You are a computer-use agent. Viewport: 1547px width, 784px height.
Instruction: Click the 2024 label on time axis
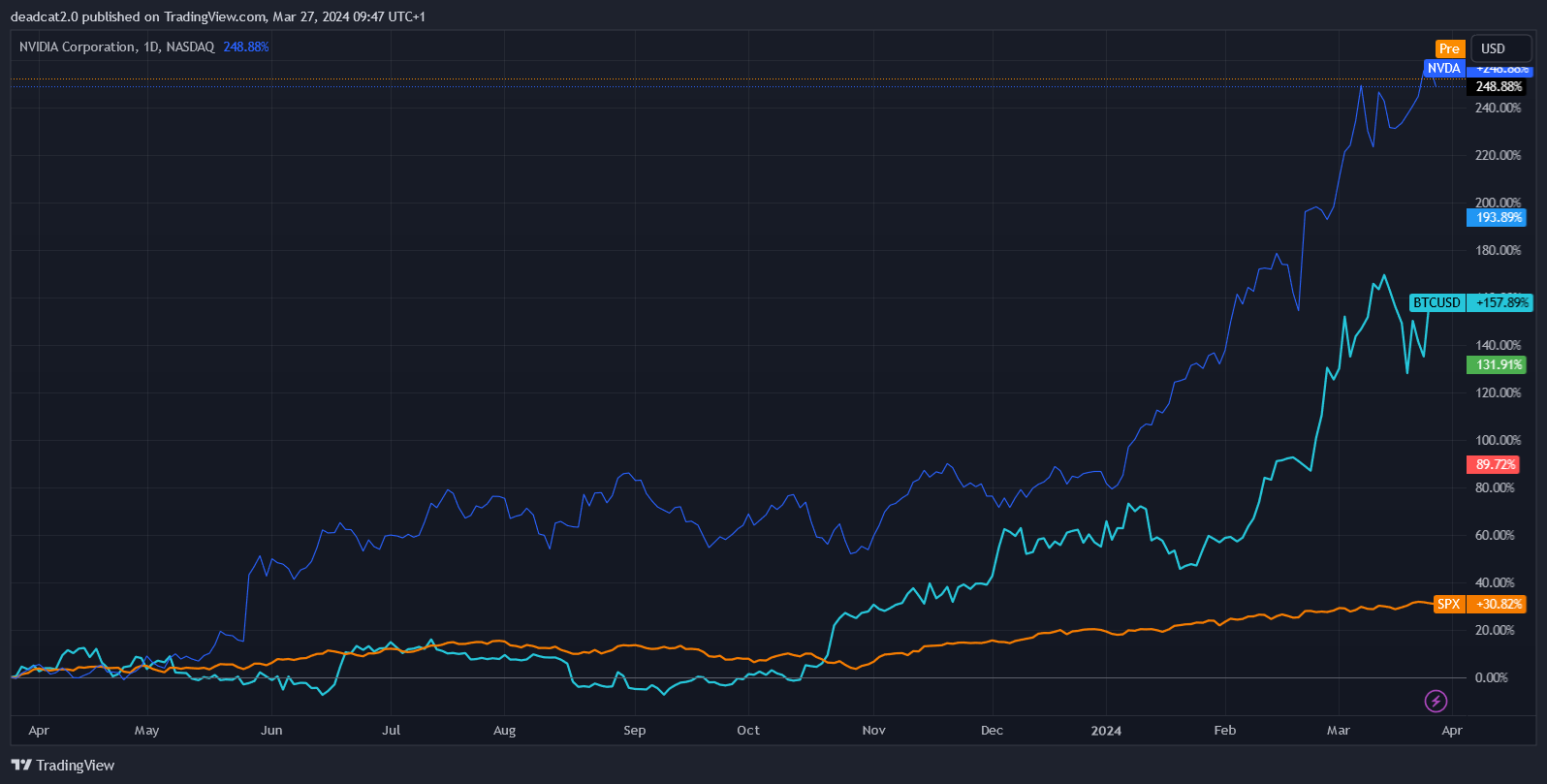coord(1106,731)
